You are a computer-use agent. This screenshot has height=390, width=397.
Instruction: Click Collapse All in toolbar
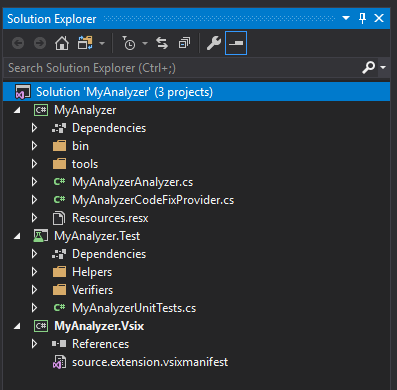coord(184,43)
